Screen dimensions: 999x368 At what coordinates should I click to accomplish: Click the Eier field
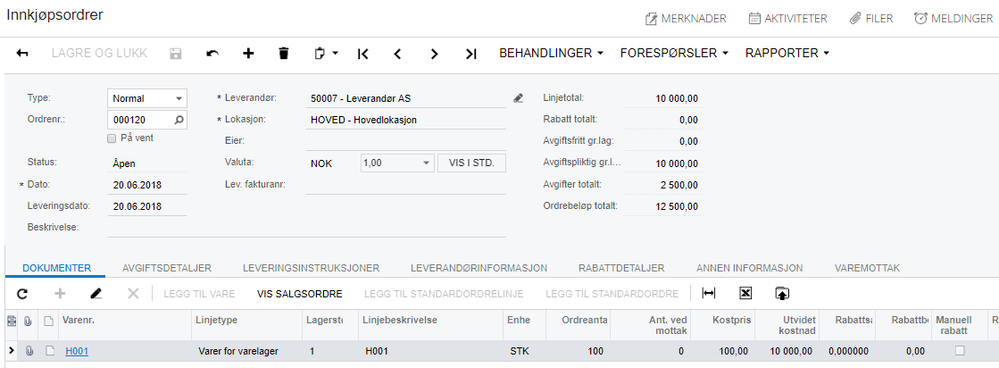point(405,141)
